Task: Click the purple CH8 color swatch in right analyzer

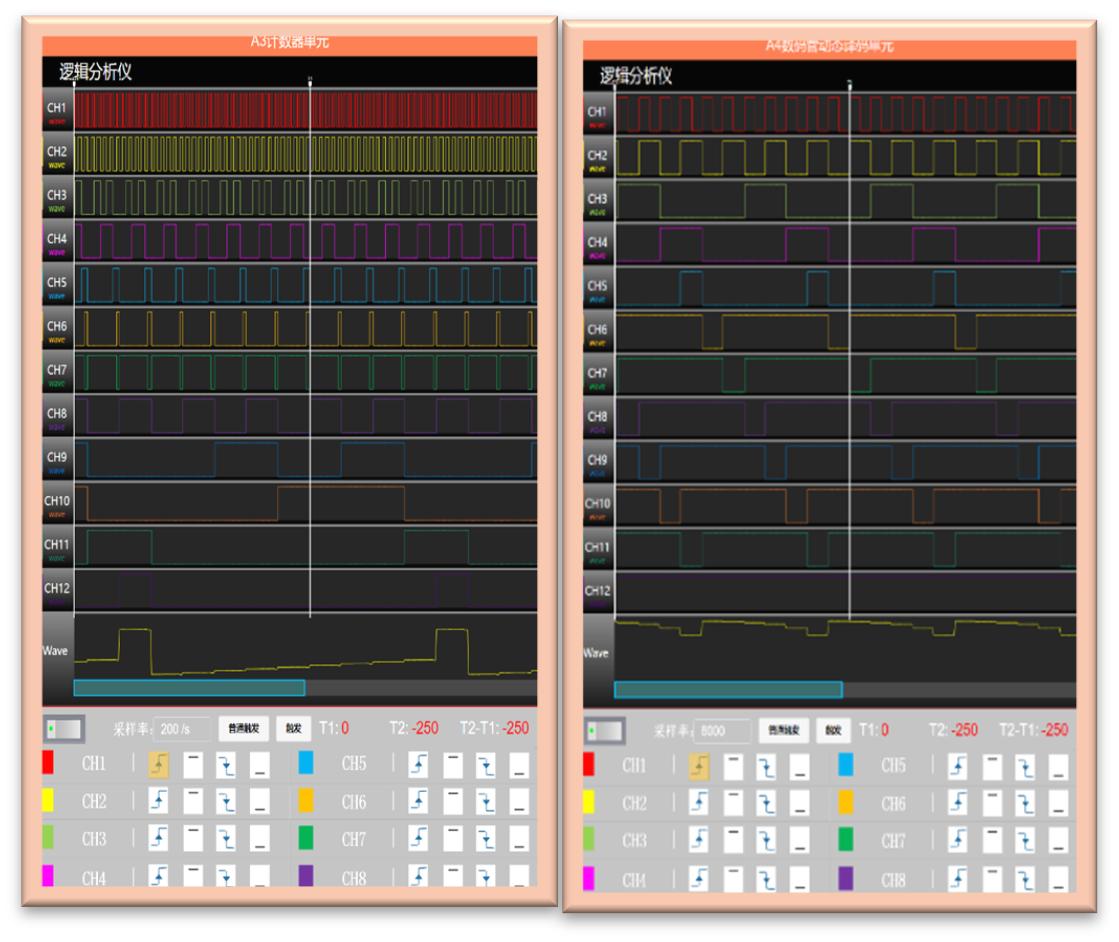Action: pyautogui.click(x=848, y=879)
